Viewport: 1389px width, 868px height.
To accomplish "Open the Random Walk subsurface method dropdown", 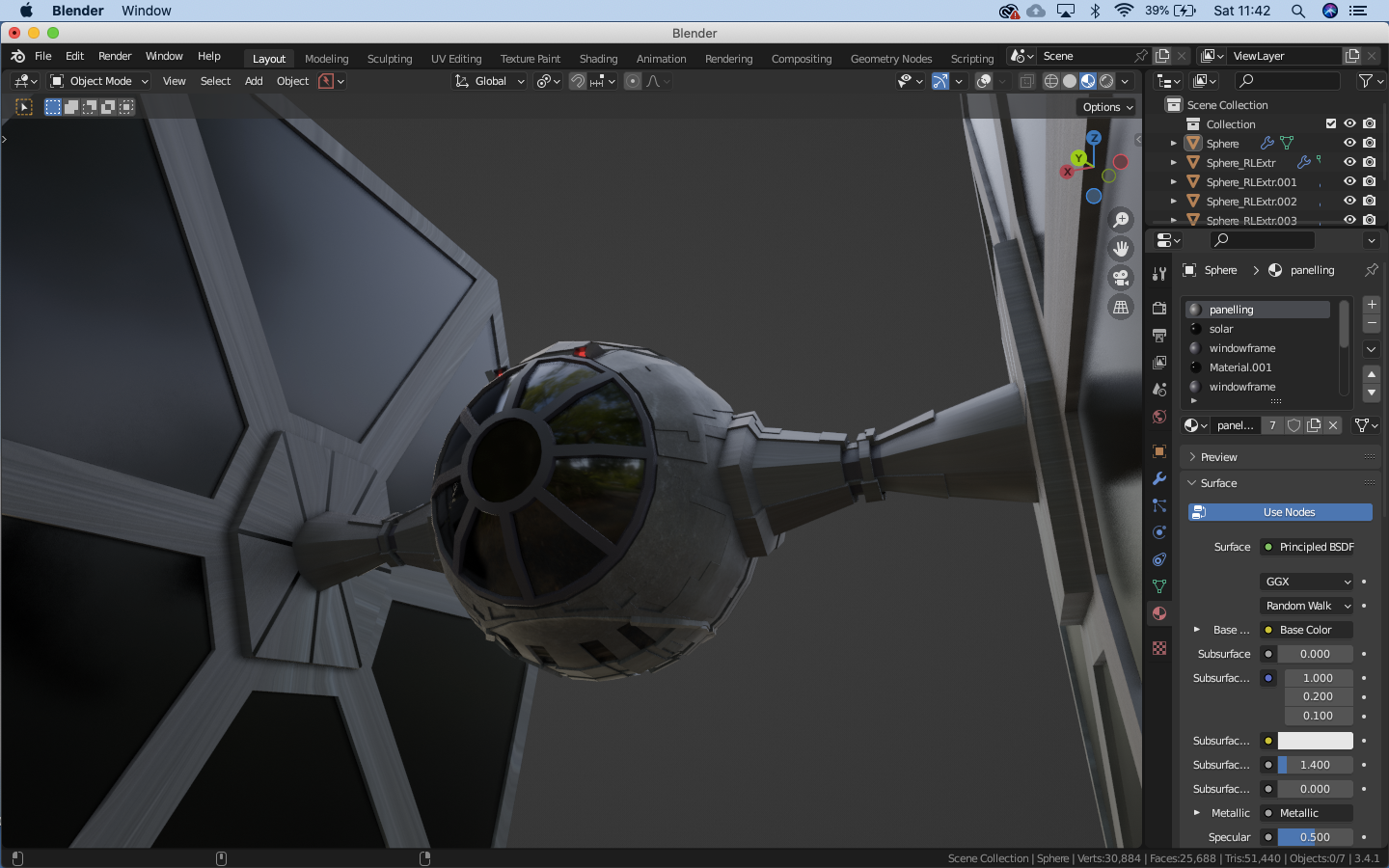I will (1307, 606).
